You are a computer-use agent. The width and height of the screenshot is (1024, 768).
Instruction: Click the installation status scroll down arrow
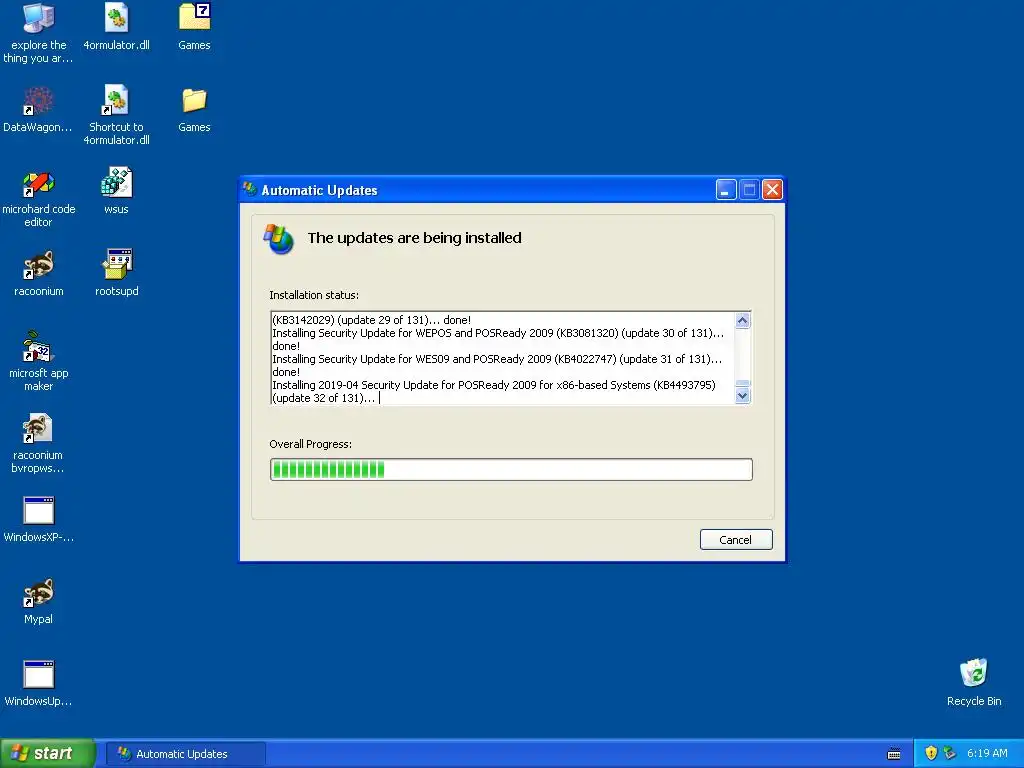(743, 396)
